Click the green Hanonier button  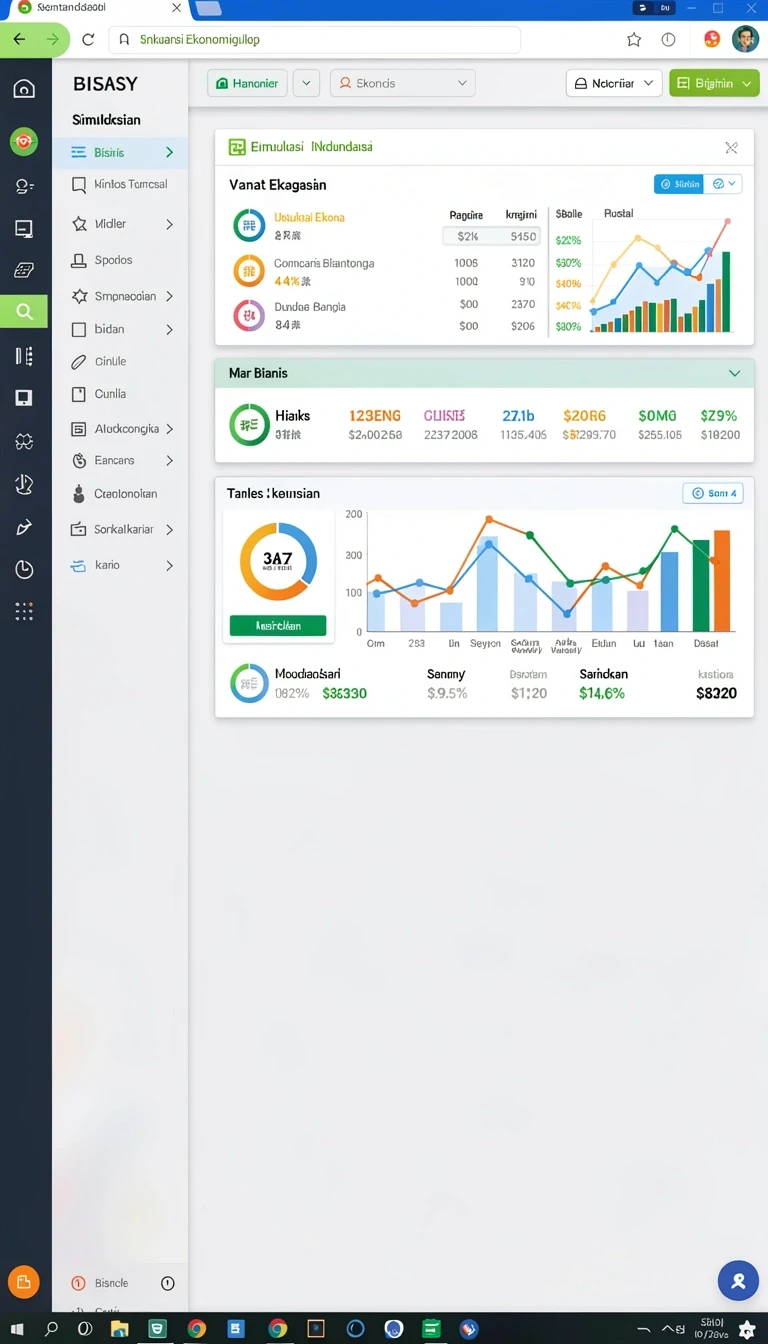pos(248,83)
